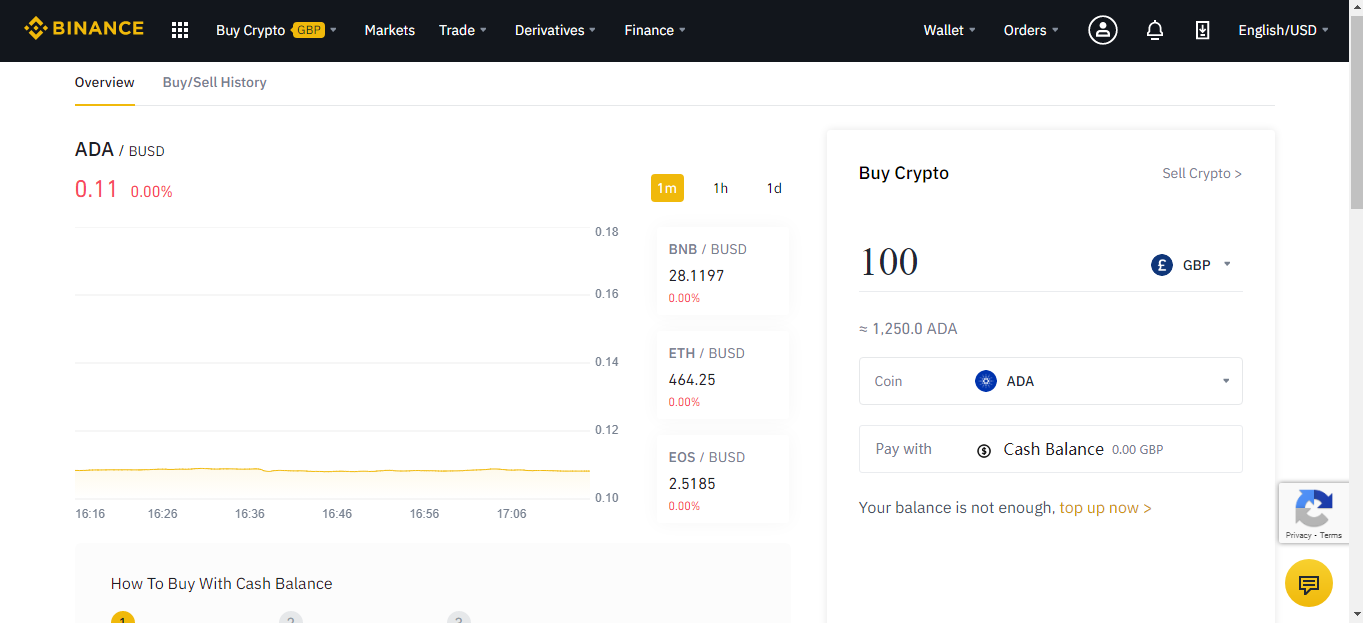Click the app download icon
1363x623 pixels.
(x=1203, y=30)
